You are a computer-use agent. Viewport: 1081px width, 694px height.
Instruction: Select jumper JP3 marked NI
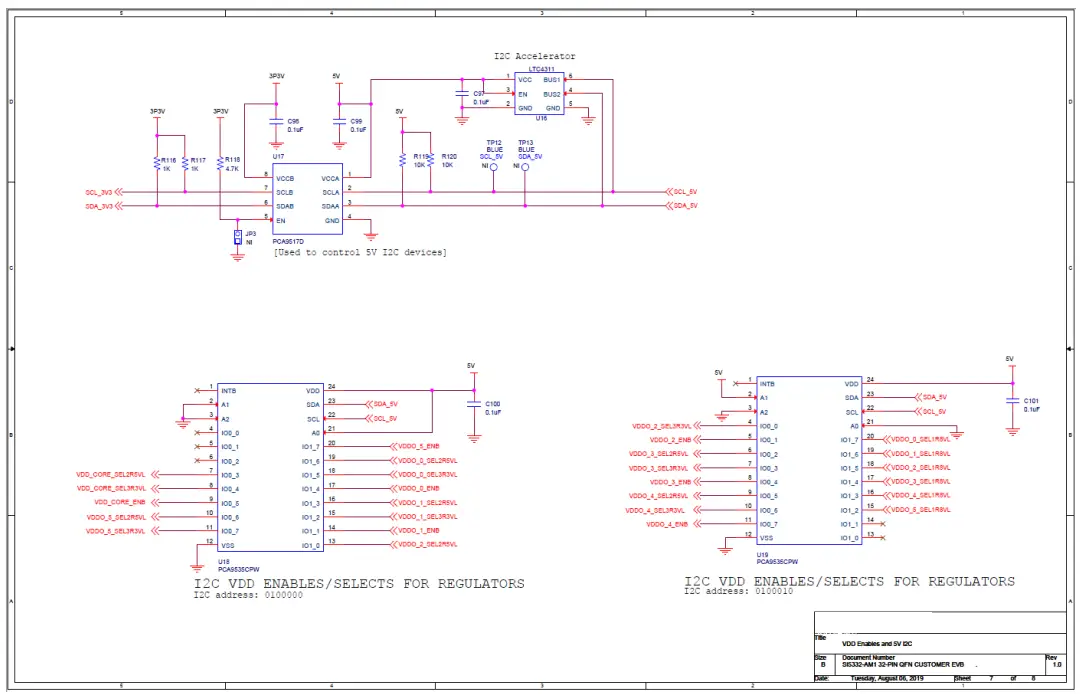pos(238,237)
